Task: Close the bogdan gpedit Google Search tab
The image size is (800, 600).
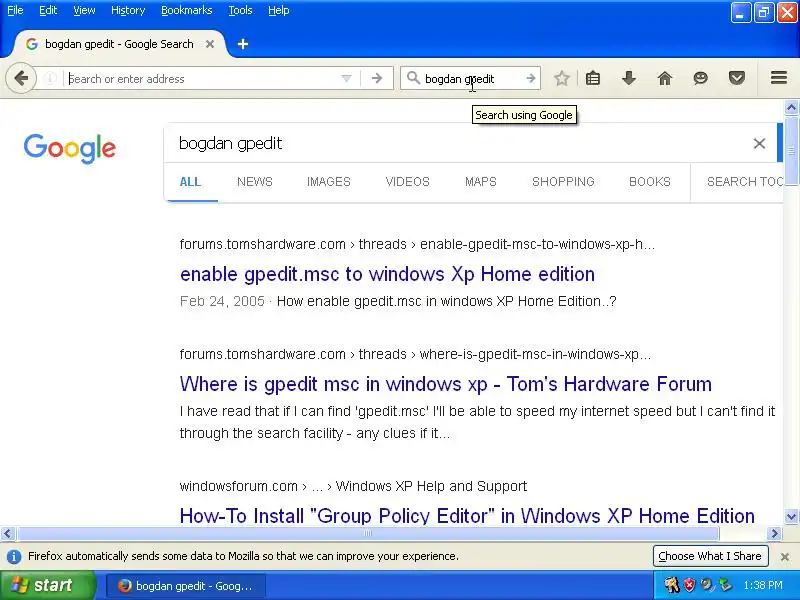Action: 210,44
